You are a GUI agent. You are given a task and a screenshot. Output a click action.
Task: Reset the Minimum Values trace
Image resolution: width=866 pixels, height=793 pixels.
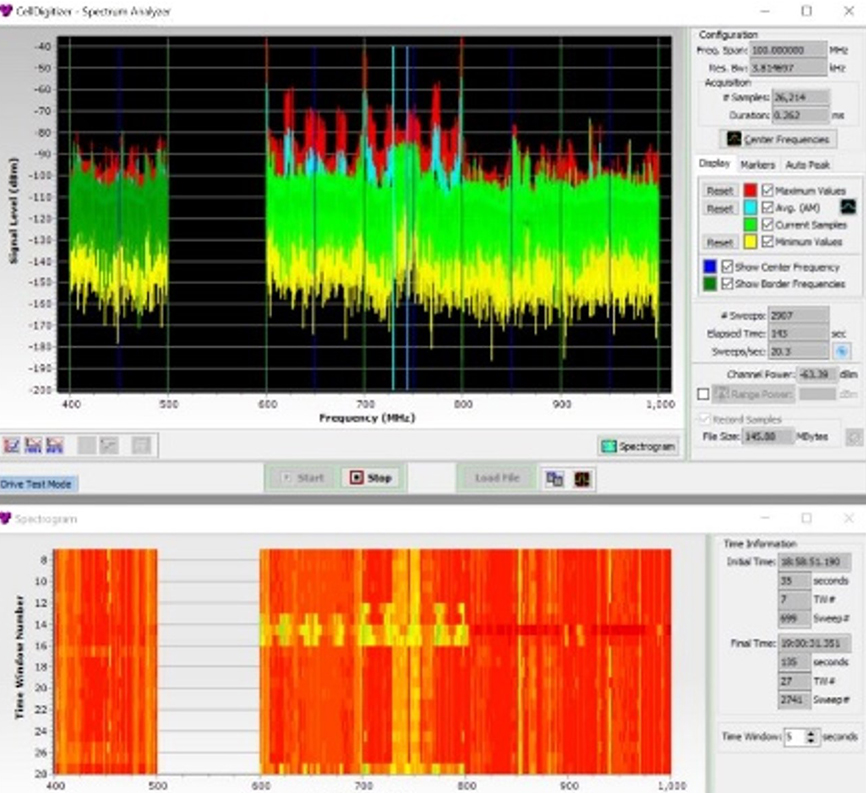pyautogui.click(x=720, y=242)
